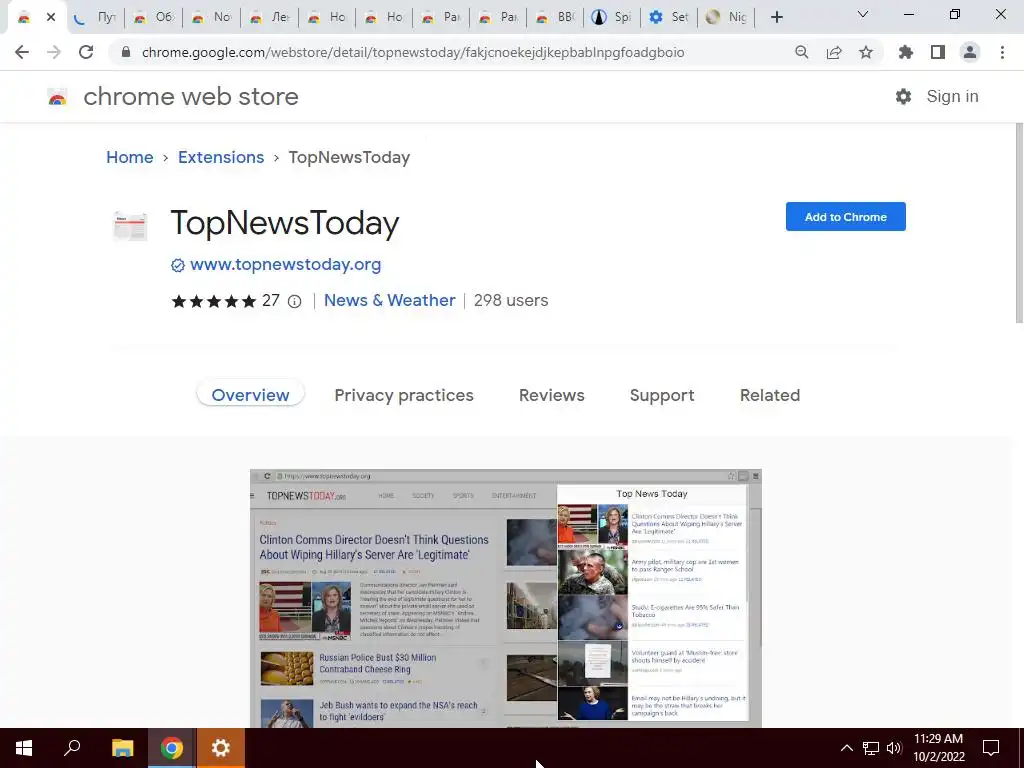Close the active TopNewsToday tab
1024x768 pixels.
click(x=51, y=17)
